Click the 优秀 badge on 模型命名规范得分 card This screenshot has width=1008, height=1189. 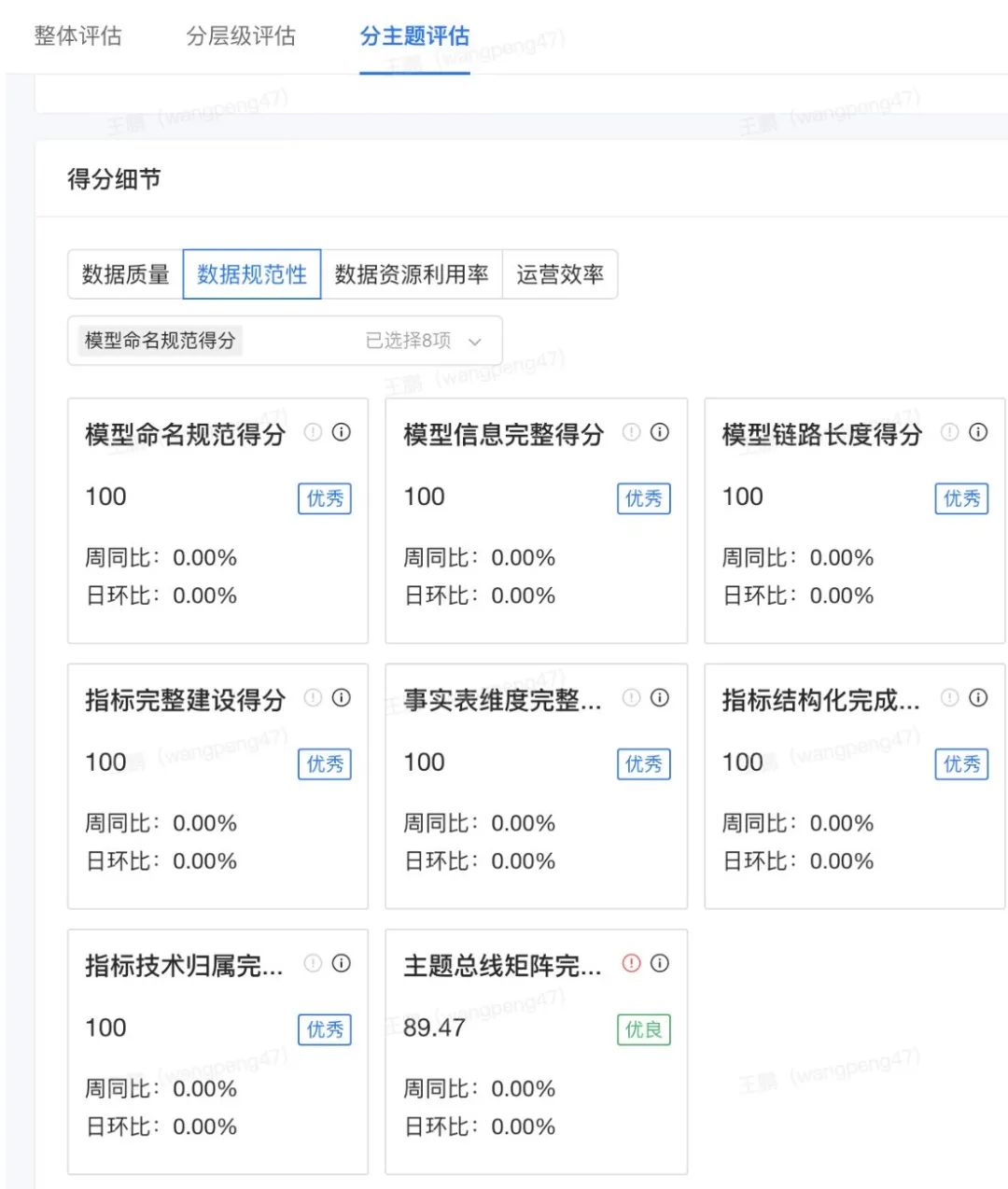tap(324, 499)
